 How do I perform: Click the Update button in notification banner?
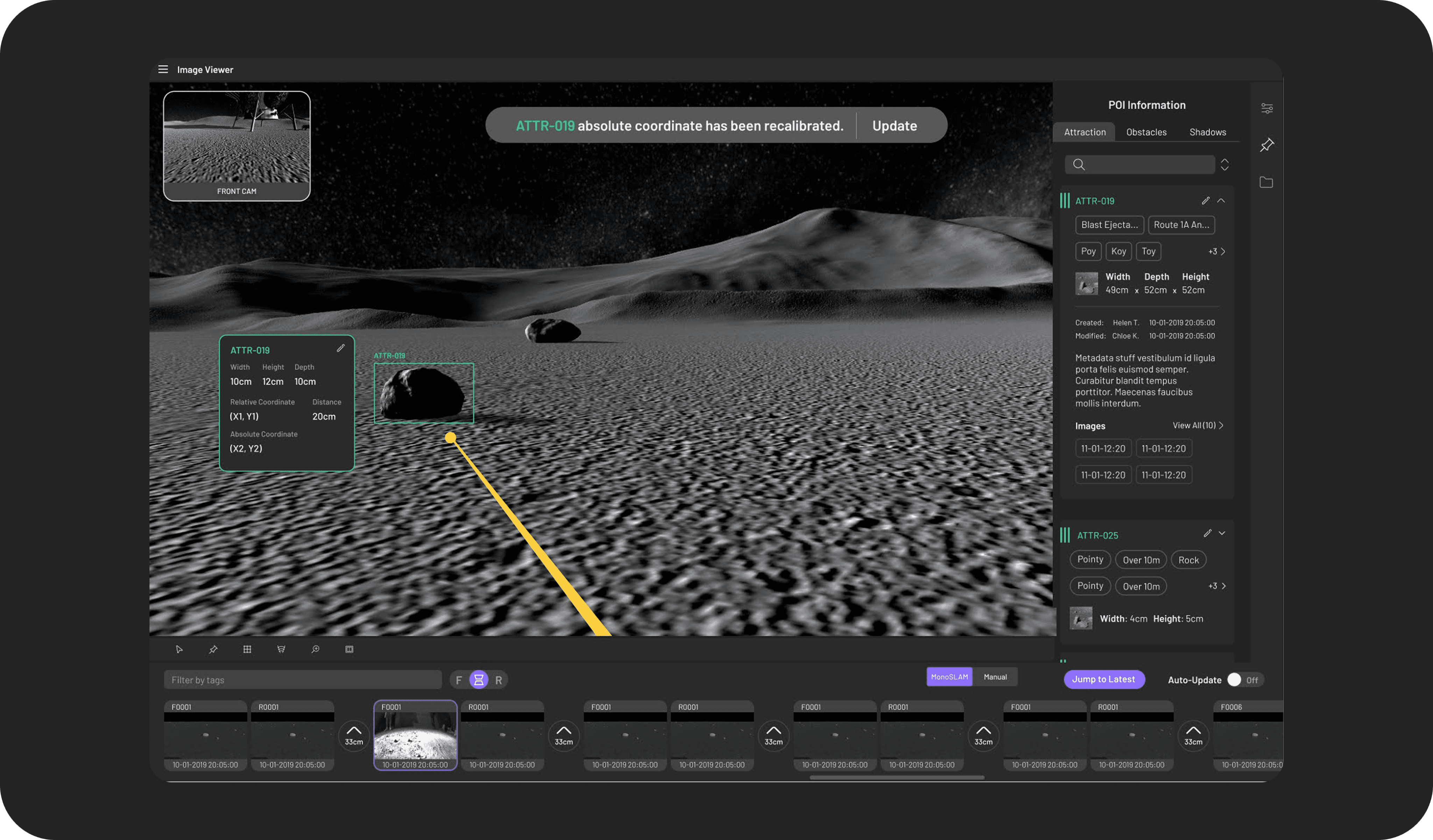[894, 126]
